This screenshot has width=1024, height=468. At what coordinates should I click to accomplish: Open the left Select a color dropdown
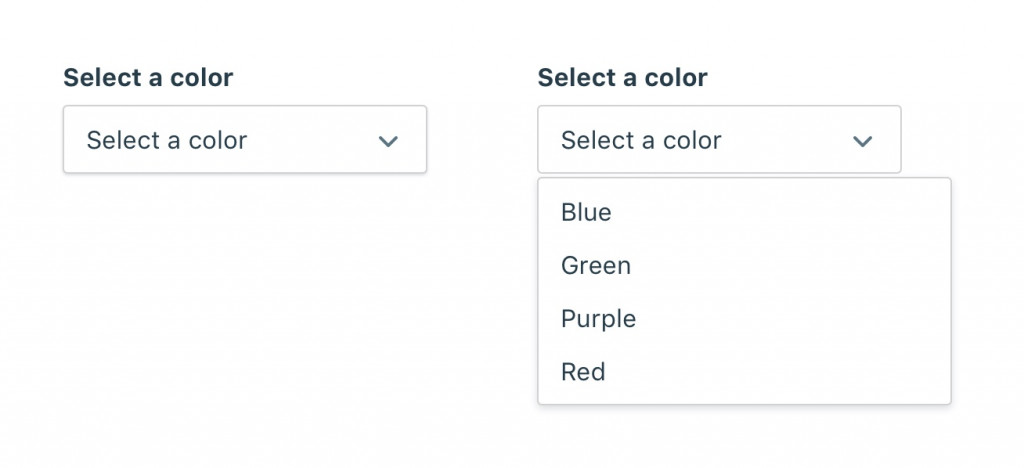pyautogui.click(x=245, y=140)
